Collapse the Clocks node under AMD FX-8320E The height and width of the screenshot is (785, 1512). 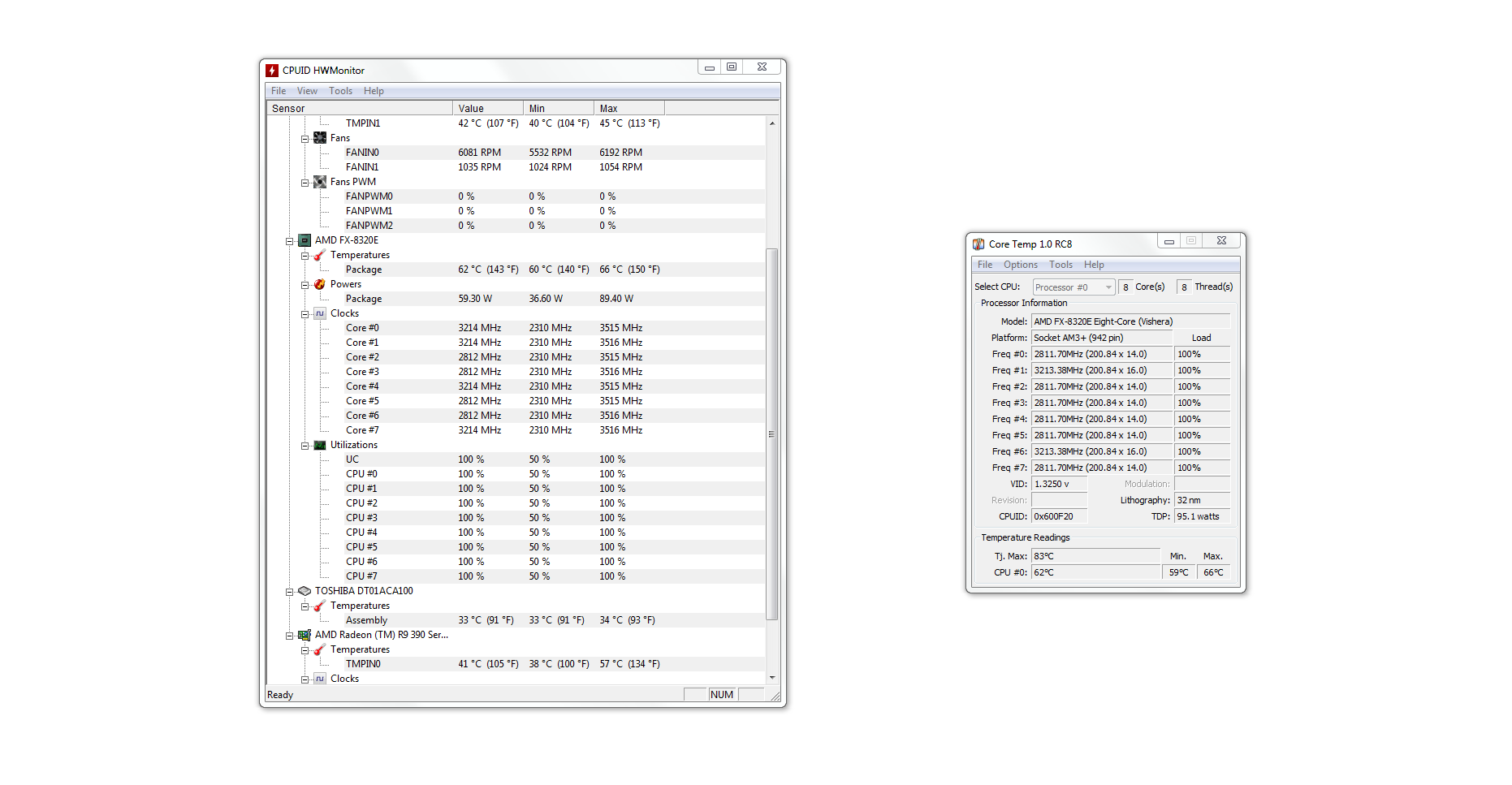click(305, 314)
